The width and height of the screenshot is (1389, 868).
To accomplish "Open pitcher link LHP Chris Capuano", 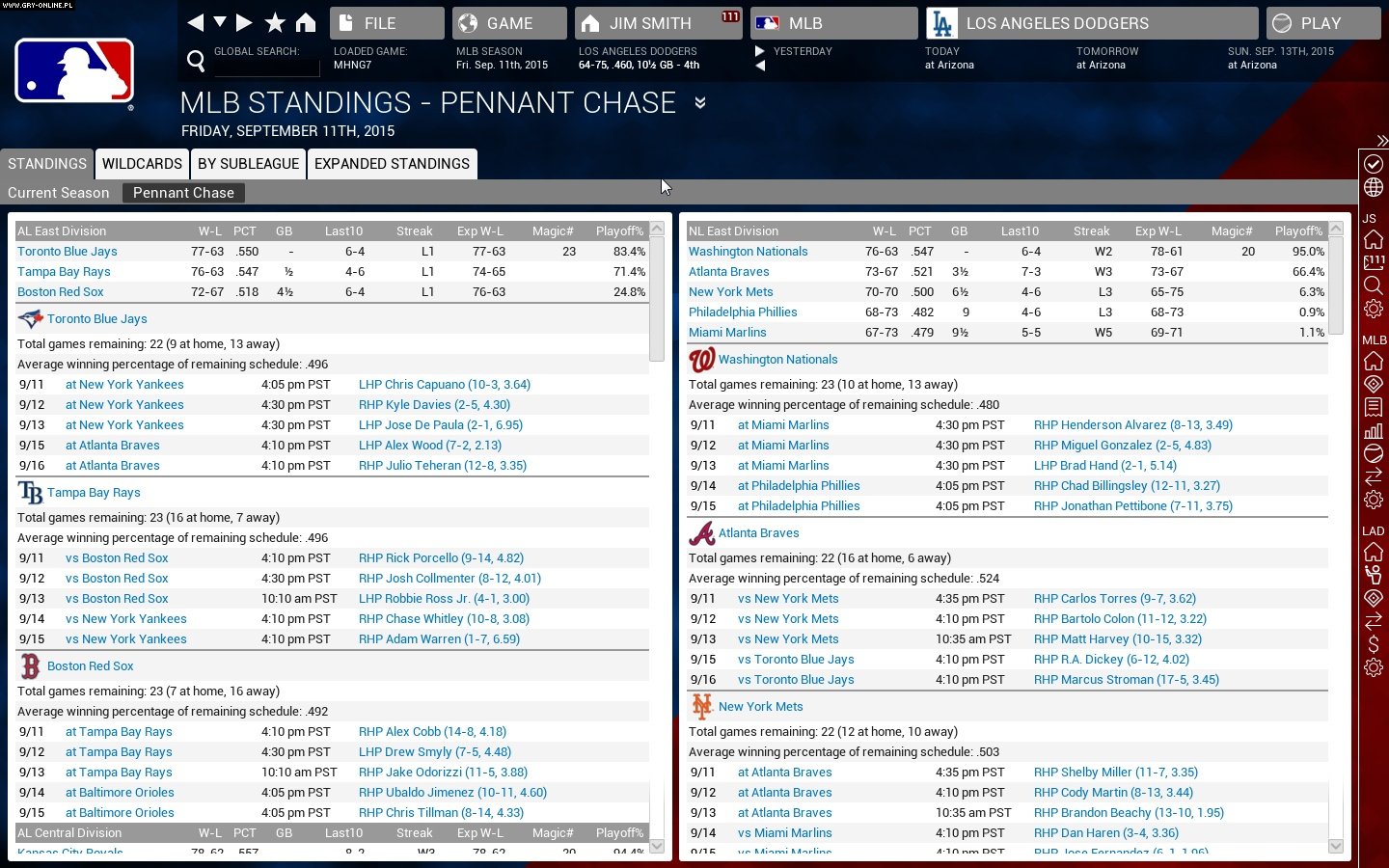I will (444, 385).
